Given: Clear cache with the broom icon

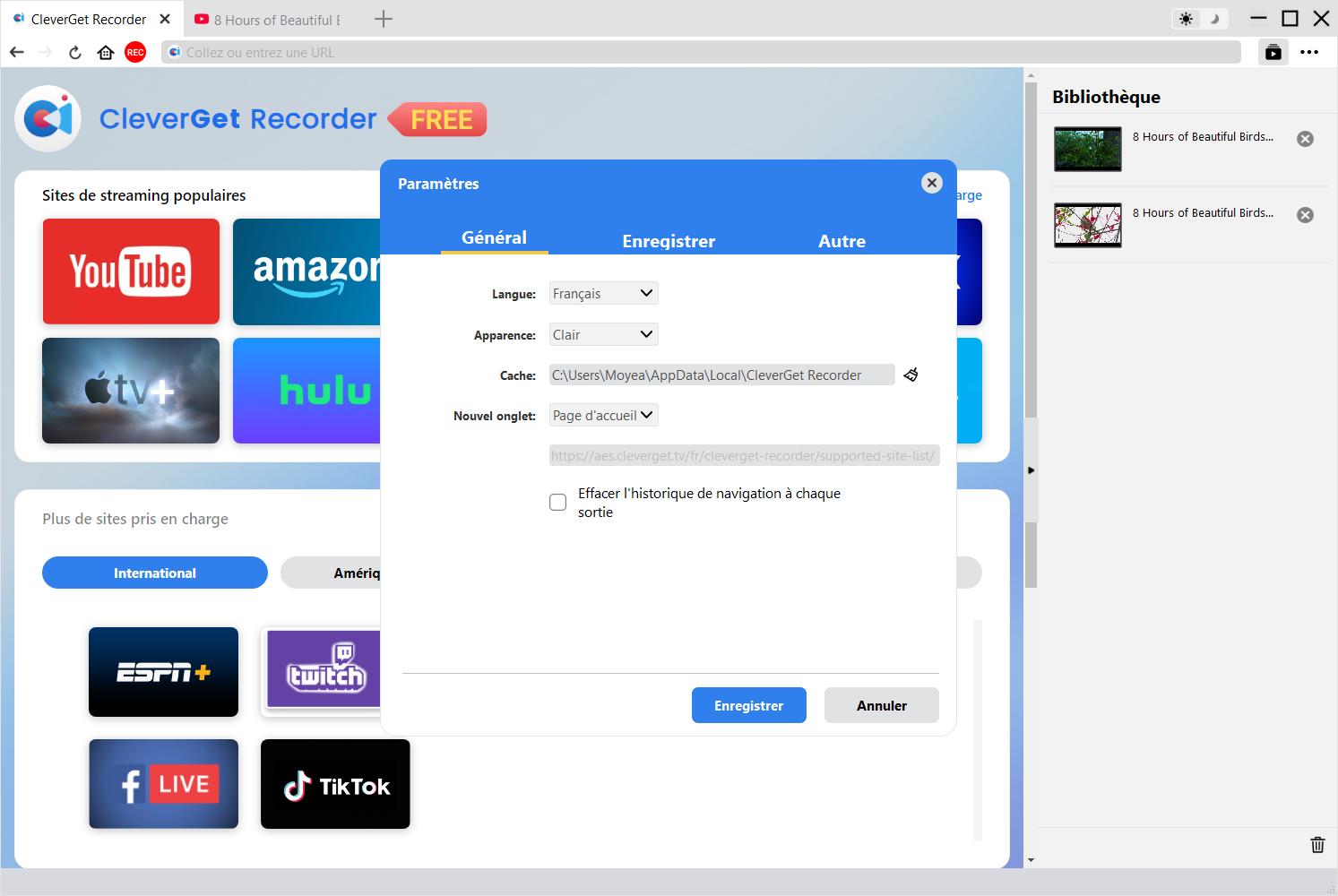Looking at the screenshot, I should (911, 375).
